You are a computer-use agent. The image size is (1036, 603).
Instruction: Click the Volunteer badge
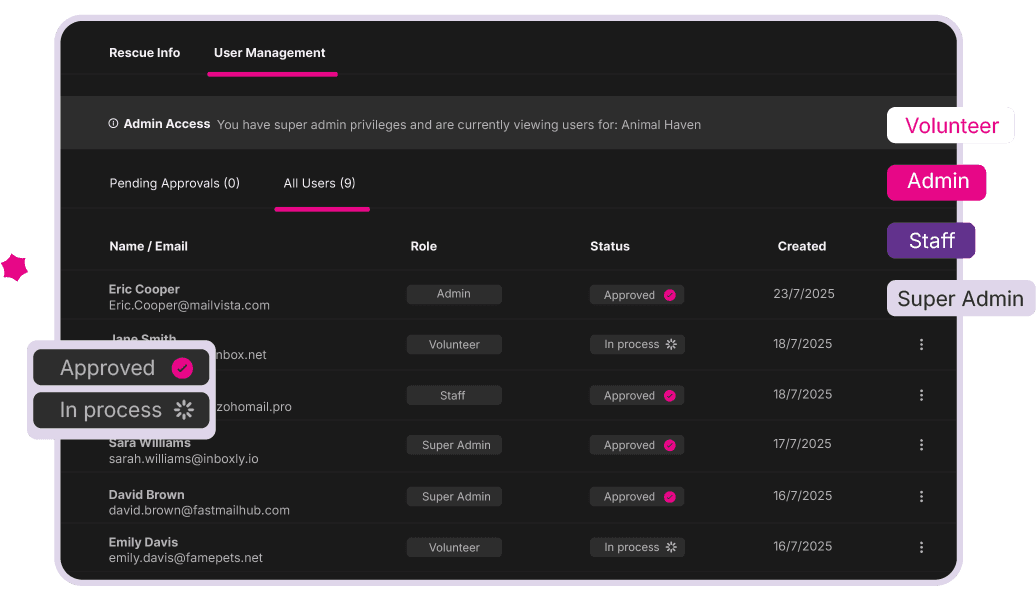[950, 125]
